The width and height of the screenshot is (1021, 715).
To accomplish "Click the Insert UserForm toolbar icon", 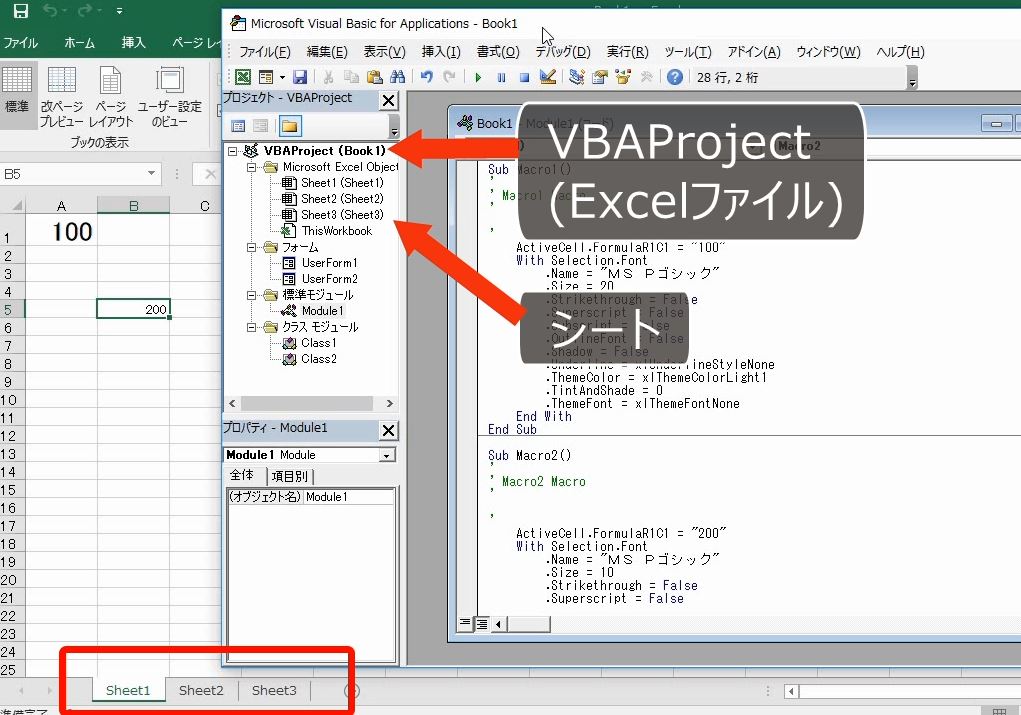I will pos(266,77).
